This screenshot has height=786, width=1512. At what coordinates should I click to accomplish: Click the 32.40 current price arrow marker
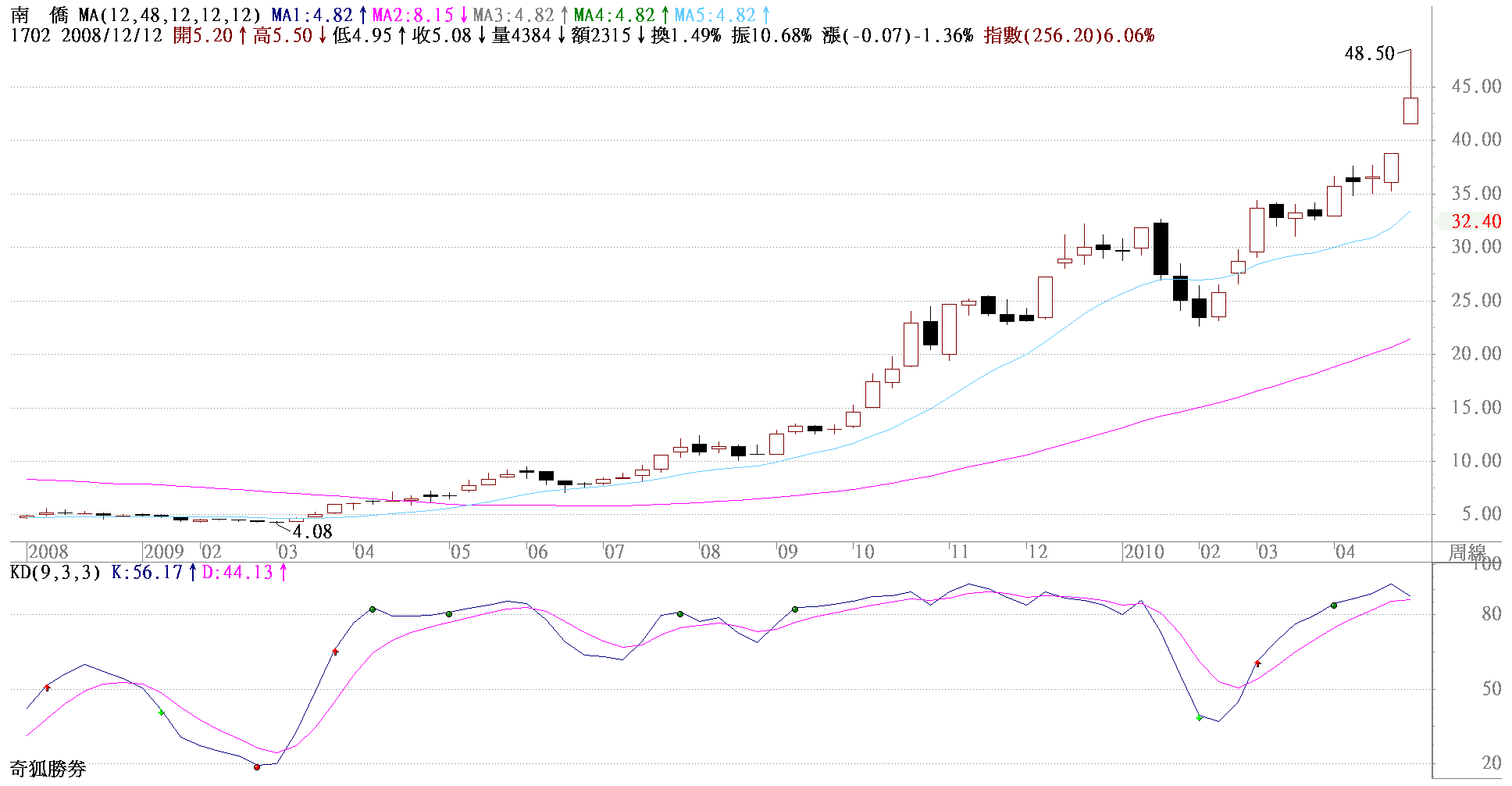click(x=1442, y=222)
